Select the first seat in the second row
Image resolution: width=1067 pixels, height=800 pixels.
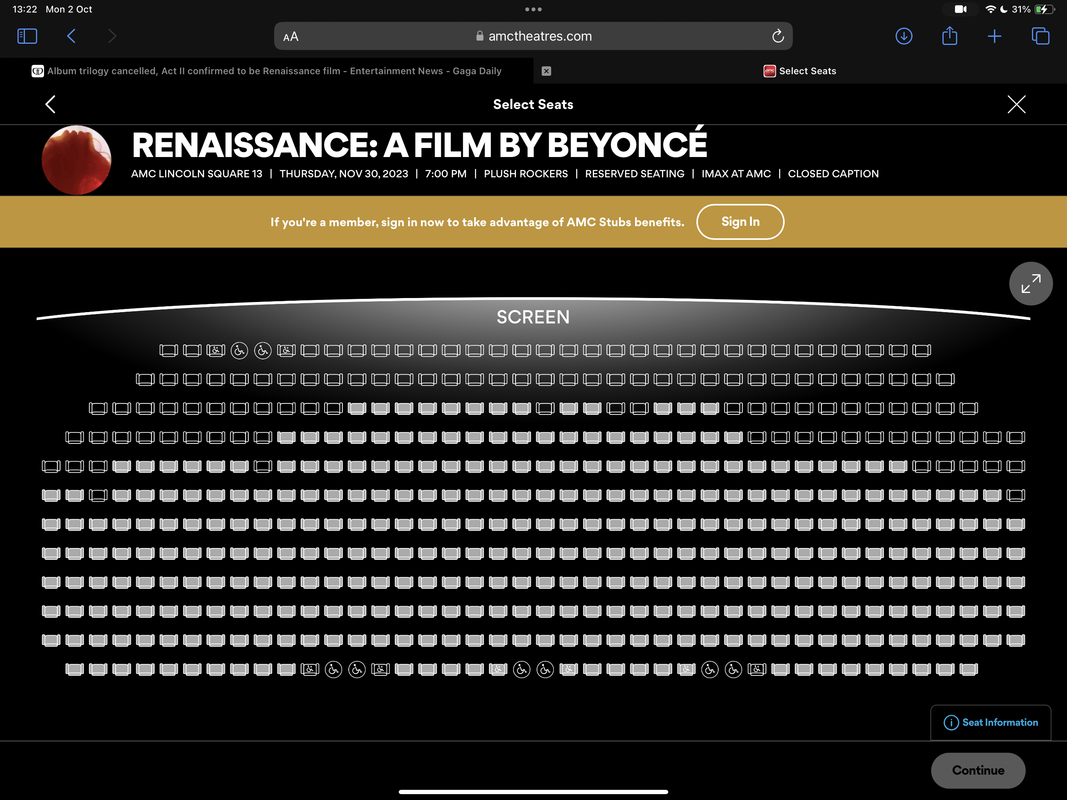(x=145, y=379)
